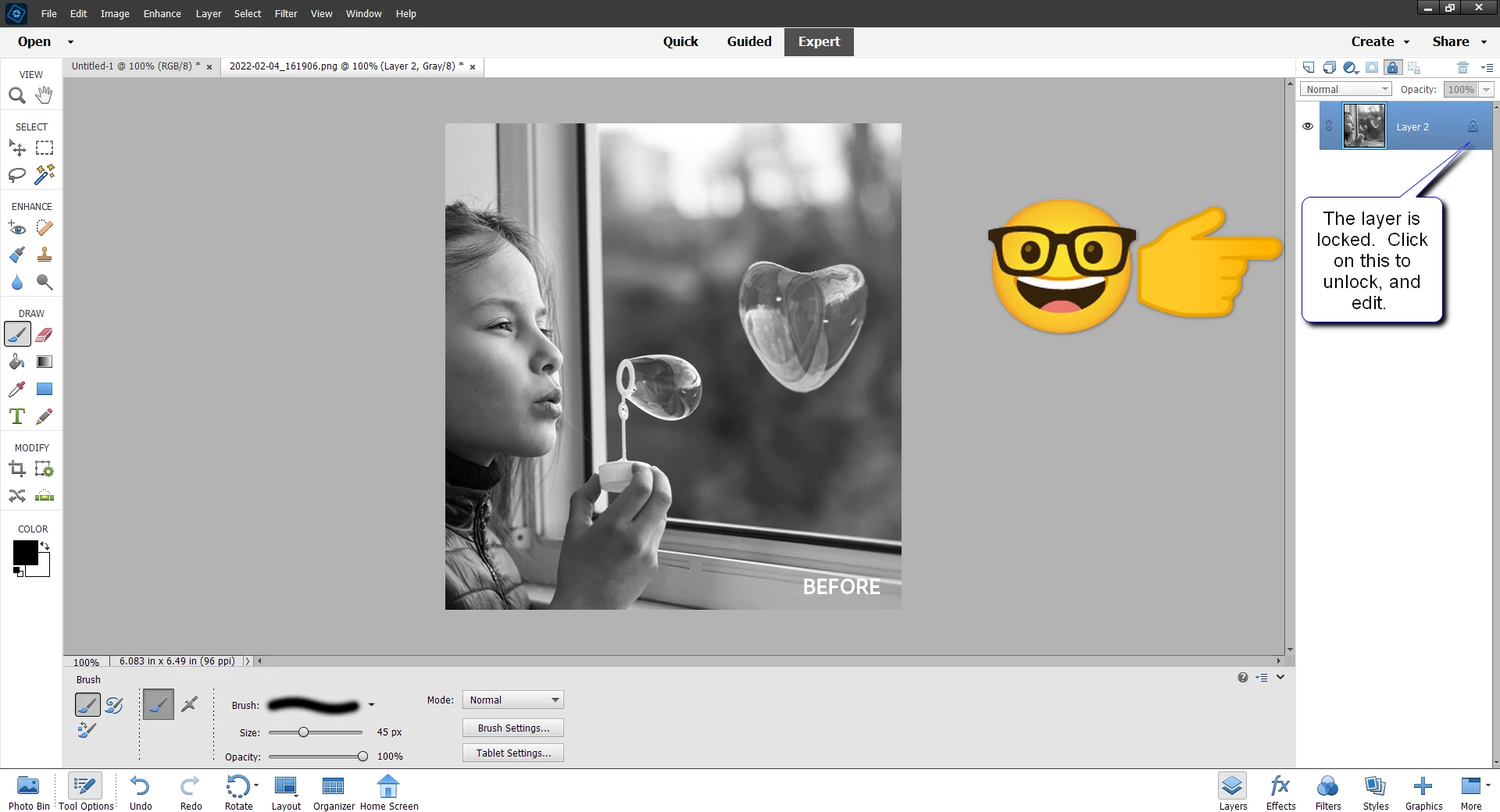Switch to Quick edit mode

tap(680, 42)
